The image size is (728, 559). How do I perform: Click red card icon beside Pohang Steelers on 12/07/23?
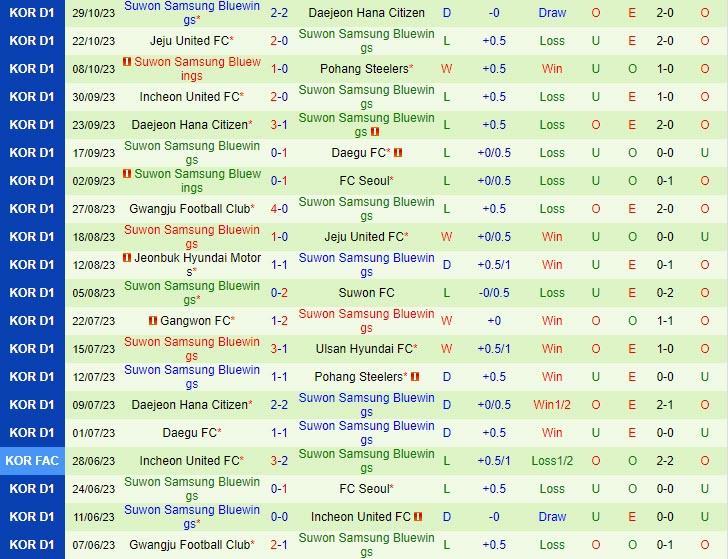click(415, 377)
